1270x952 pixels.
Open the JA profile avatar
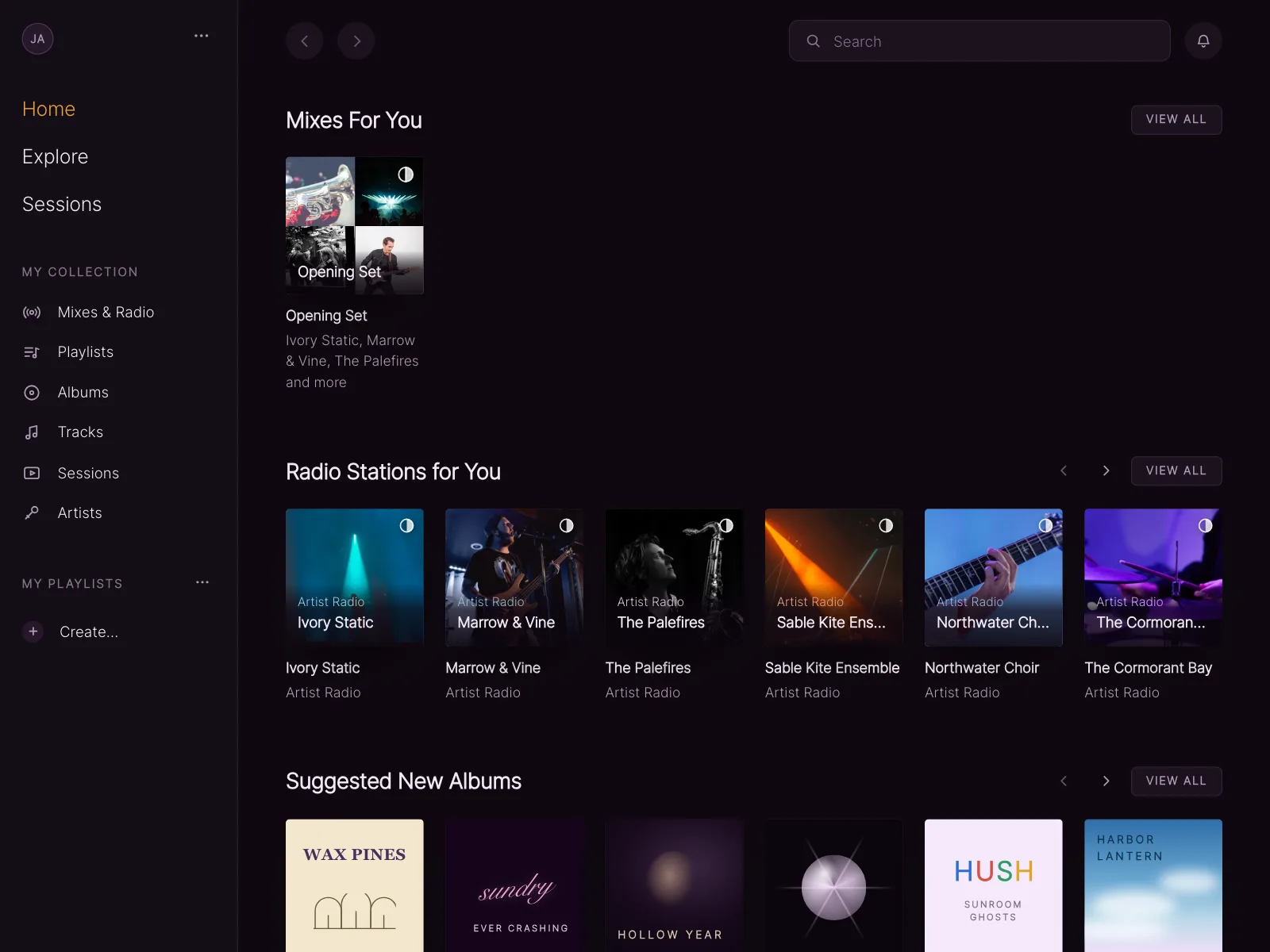click(37, 39)
